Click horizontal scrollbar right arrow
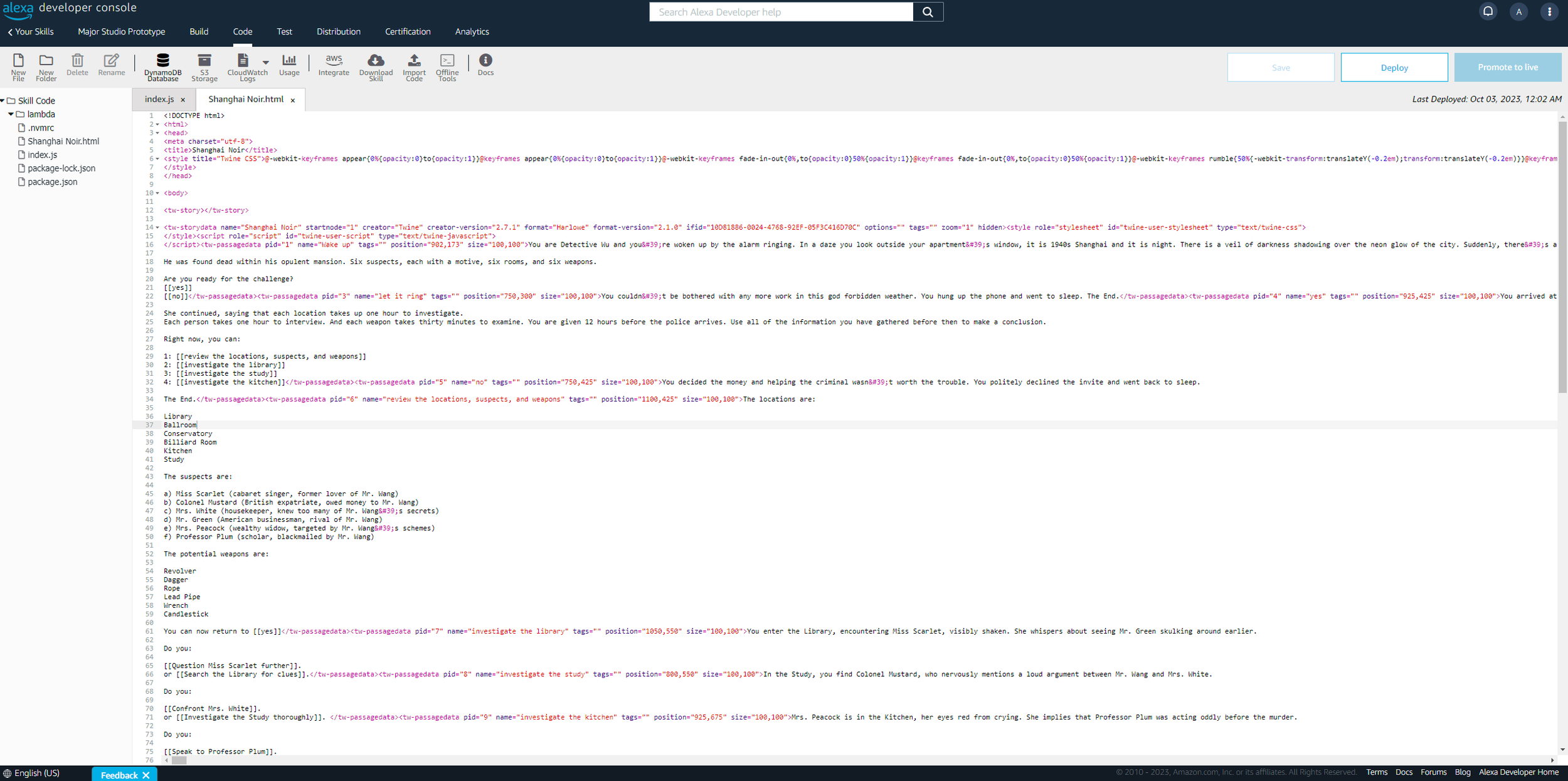1568x781 pixels. (1552, 760)
